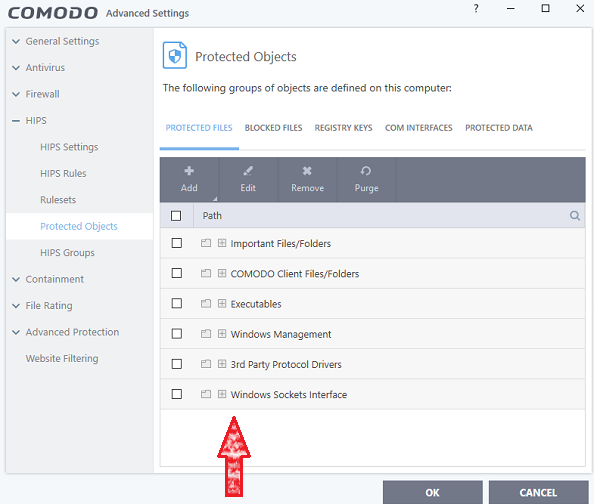594x504 pixels.
Task: Expand the Containment section chevron
Action: [16, 280]
